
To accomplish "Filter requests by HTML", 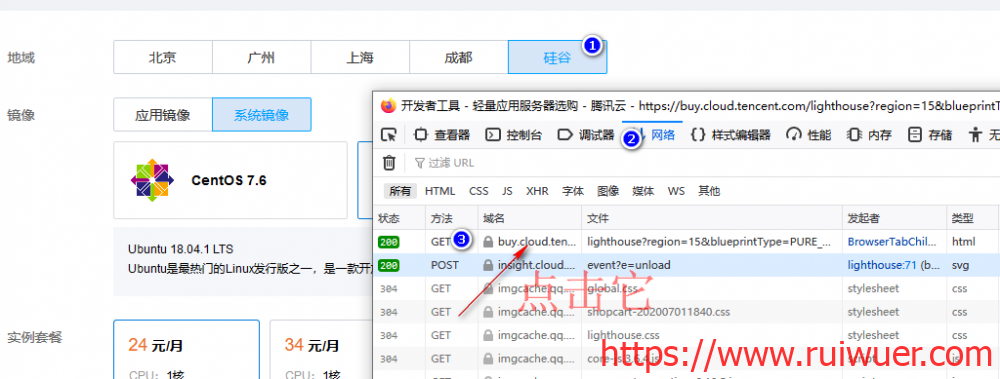I will coord(440,191).
